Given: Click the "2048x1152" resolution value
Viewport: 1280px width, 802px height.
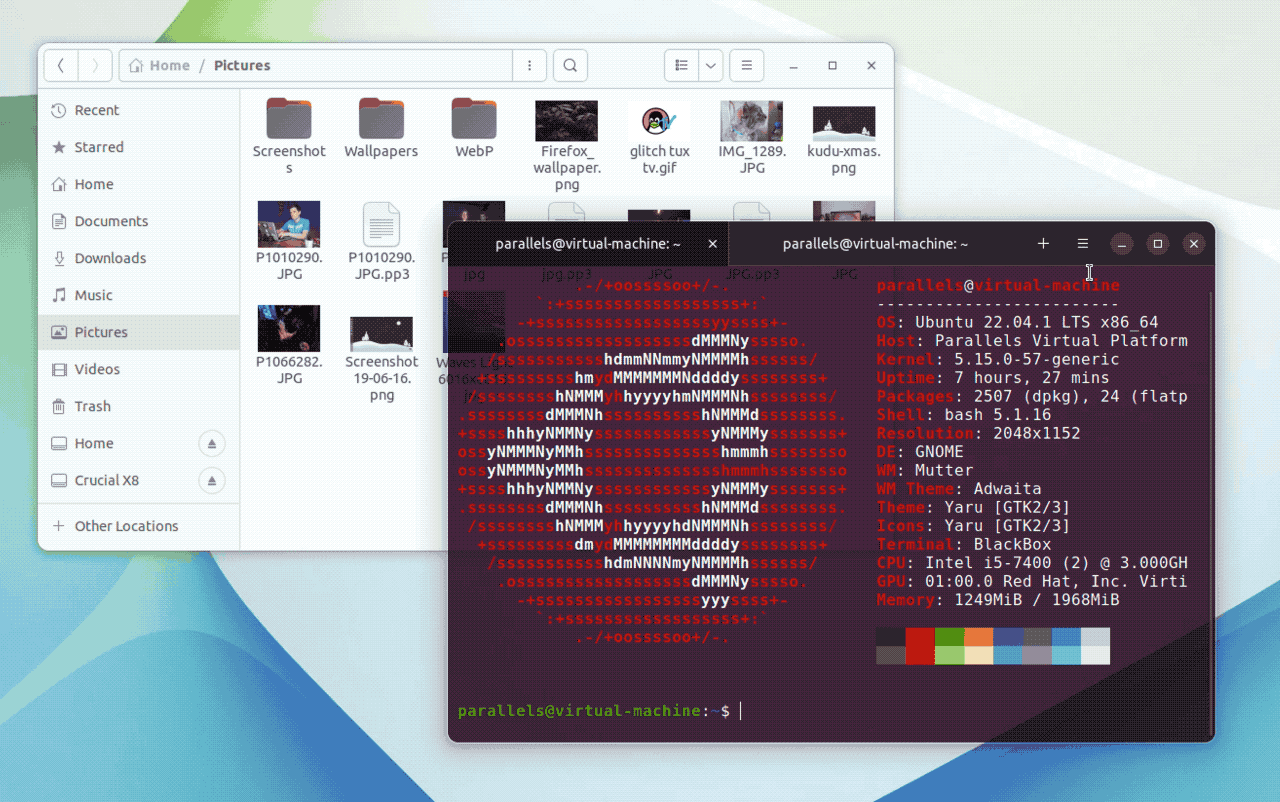Looking at the screenshot, I should point(1036,434).
